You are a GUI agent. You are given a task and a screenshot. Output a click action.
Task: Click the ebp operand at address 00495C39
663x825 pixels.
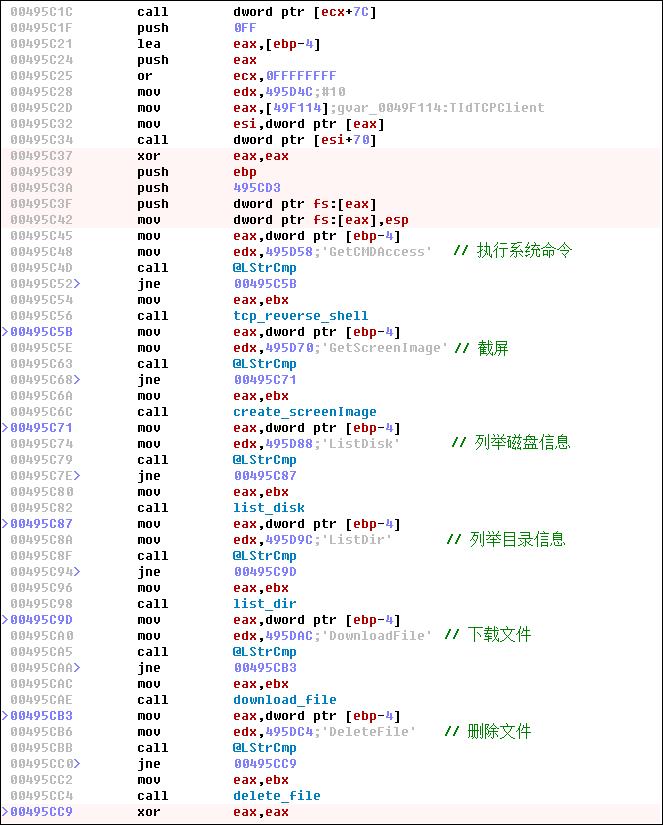[245, 172]
